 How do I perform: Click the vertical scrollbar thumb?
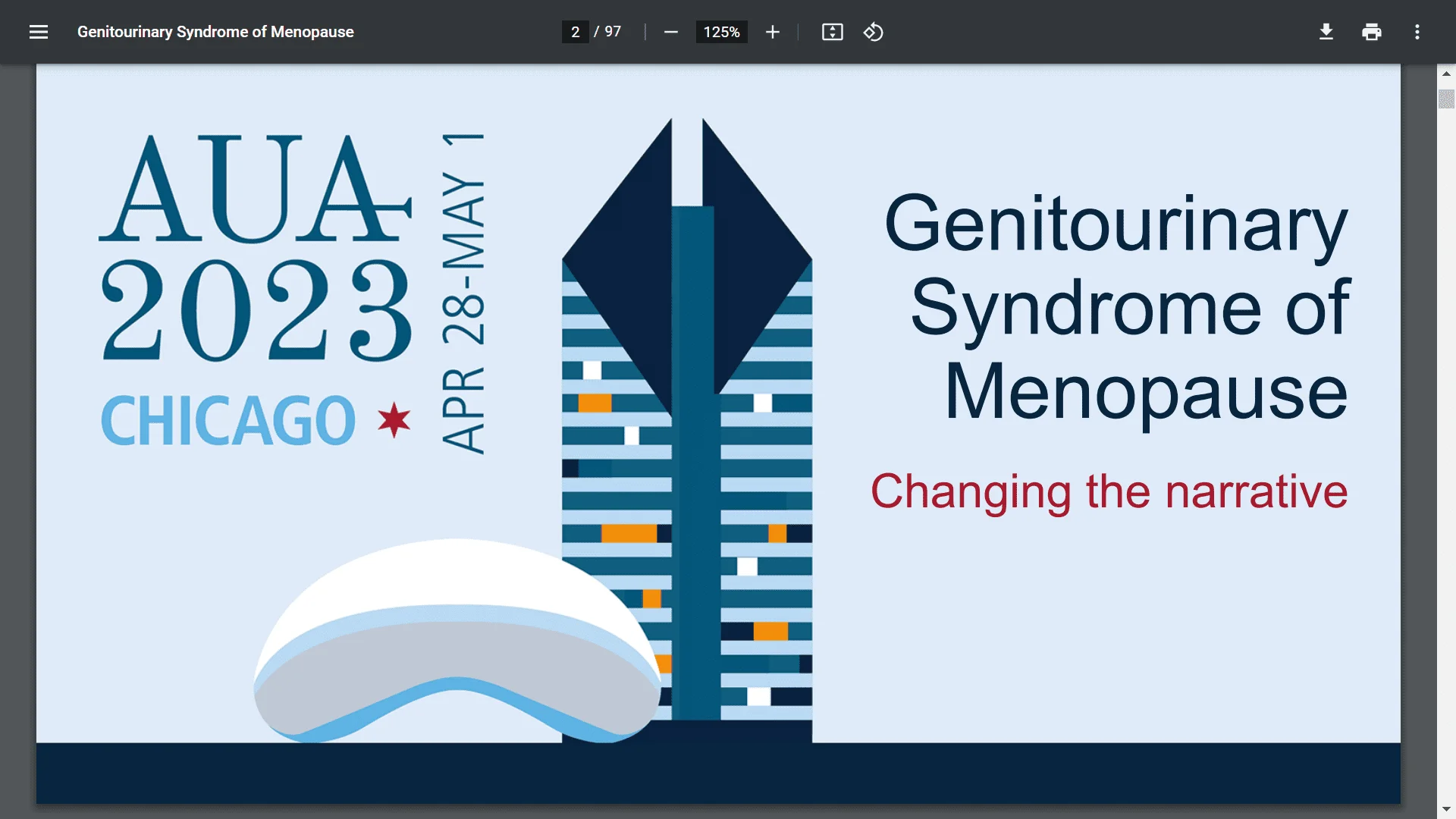1446,99
